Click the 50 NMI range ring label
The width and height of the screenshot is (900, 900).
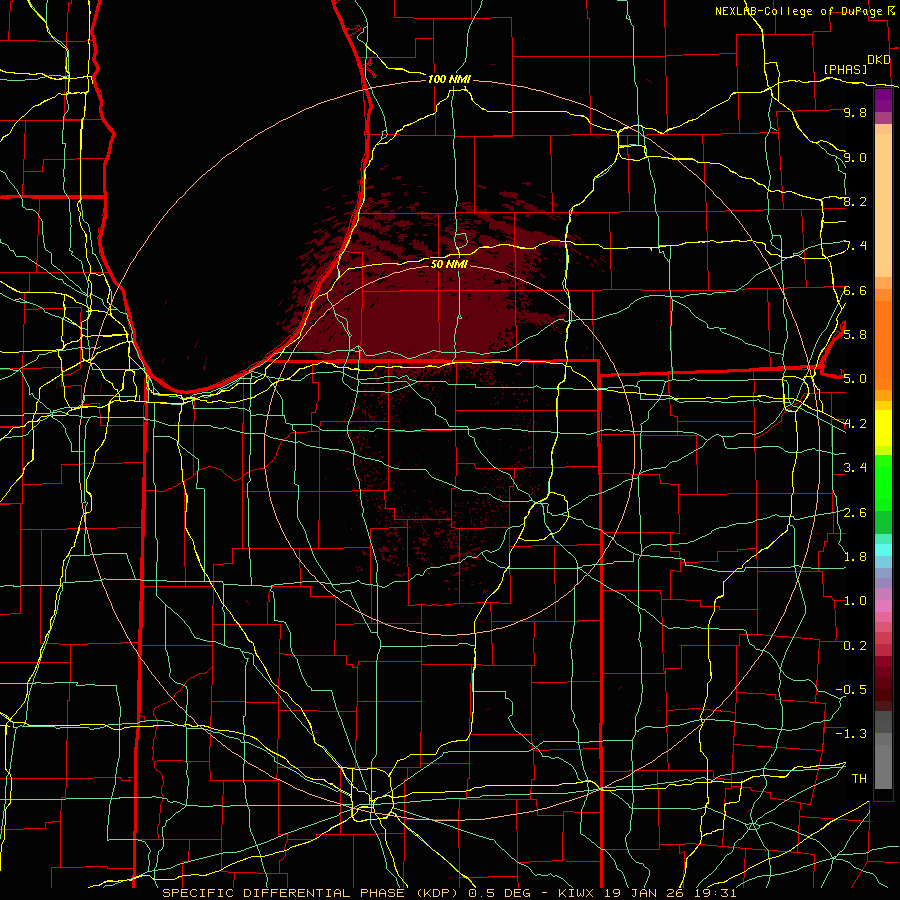click(x=449, y=264)
